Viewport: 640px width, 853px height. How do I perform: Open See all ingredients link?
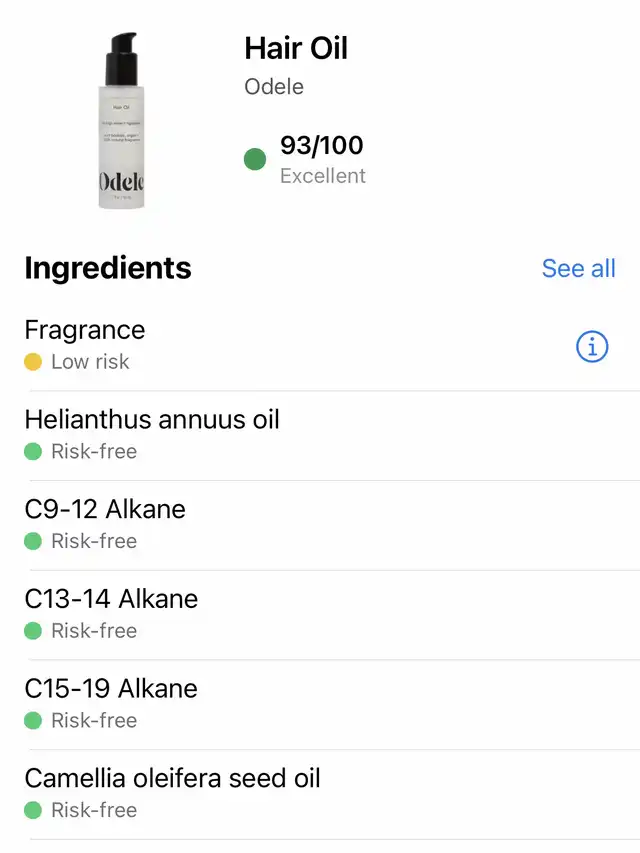(x=578, y=268)
